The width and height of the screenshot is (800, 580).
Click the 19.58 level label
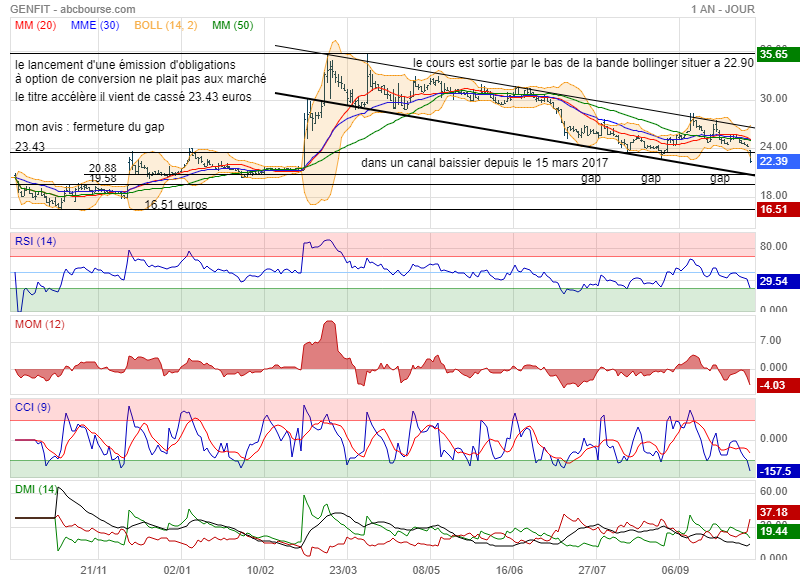coord(103,178)
